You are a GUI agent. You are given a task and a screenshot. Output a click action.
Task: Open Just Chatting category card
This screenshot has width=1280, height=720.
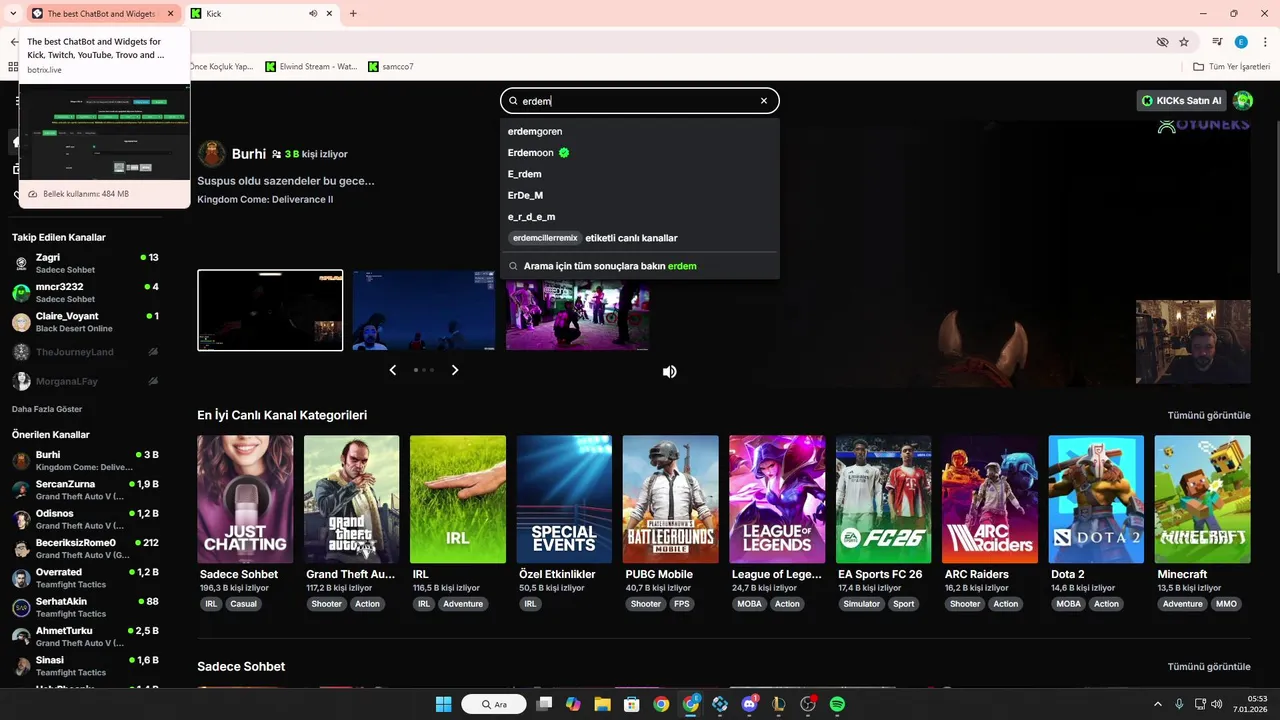[245, 499]
